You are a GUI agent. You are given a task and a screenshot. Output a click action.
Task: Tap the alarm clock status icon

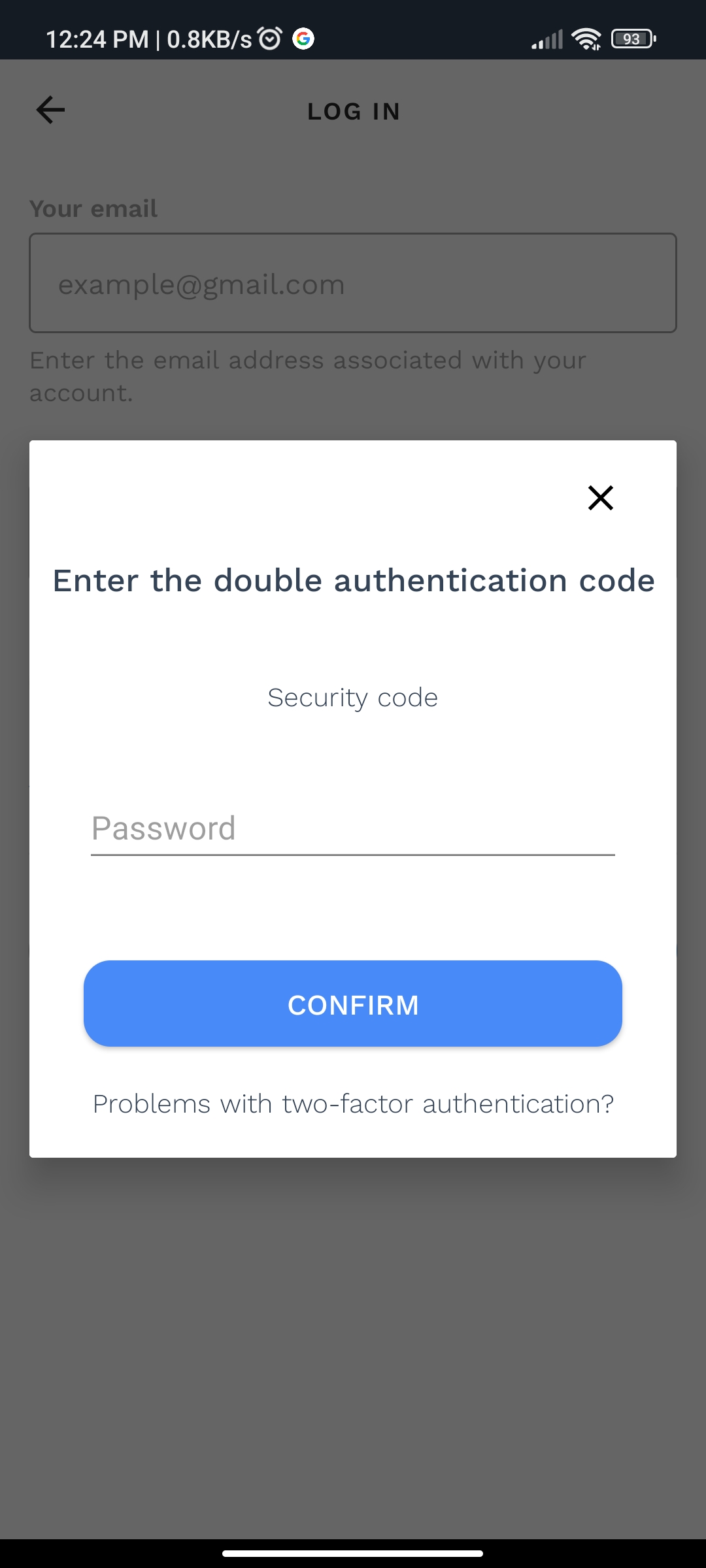tap(270, 39)
